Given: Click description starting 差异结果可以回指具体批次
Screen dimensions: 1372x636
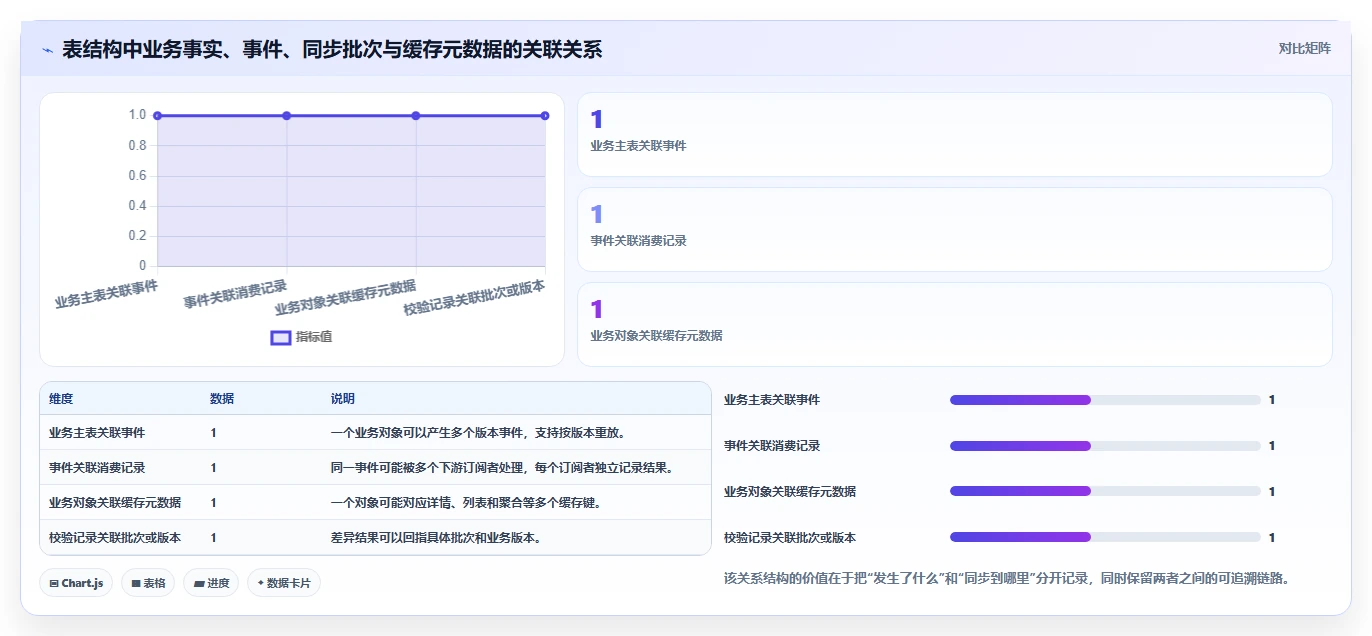Looking at the screenshot, I should 436,538.
